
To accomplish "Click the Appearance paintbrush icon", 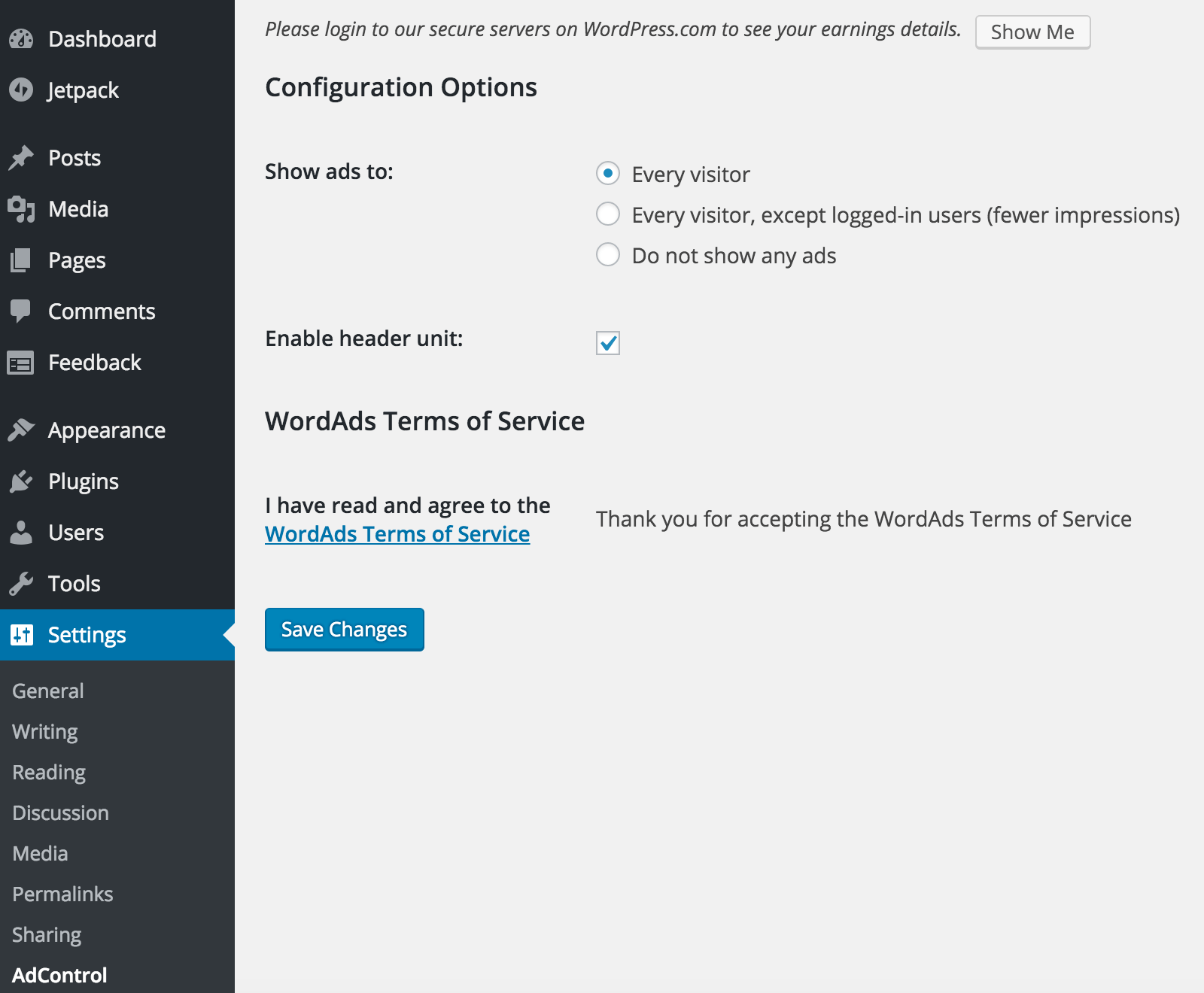I will pyautogui.click(x=21, y=430).
